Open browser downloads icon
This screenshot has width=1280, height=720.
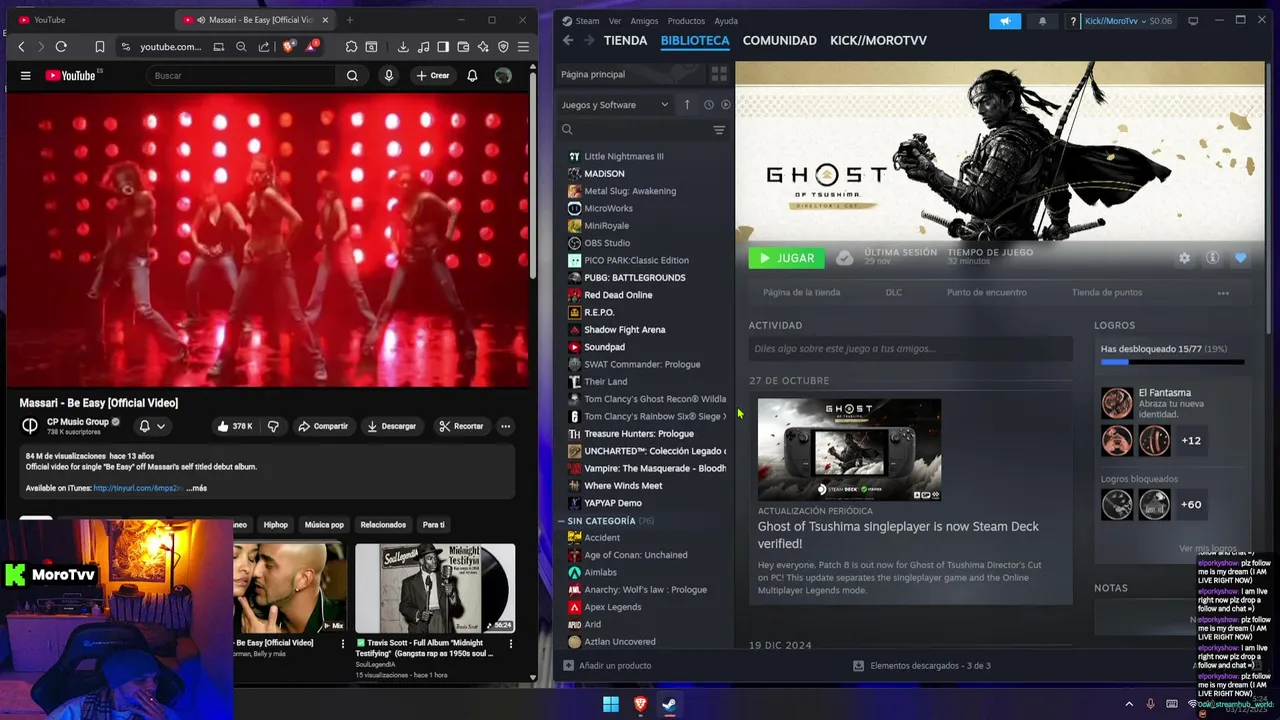pos(403,47)
